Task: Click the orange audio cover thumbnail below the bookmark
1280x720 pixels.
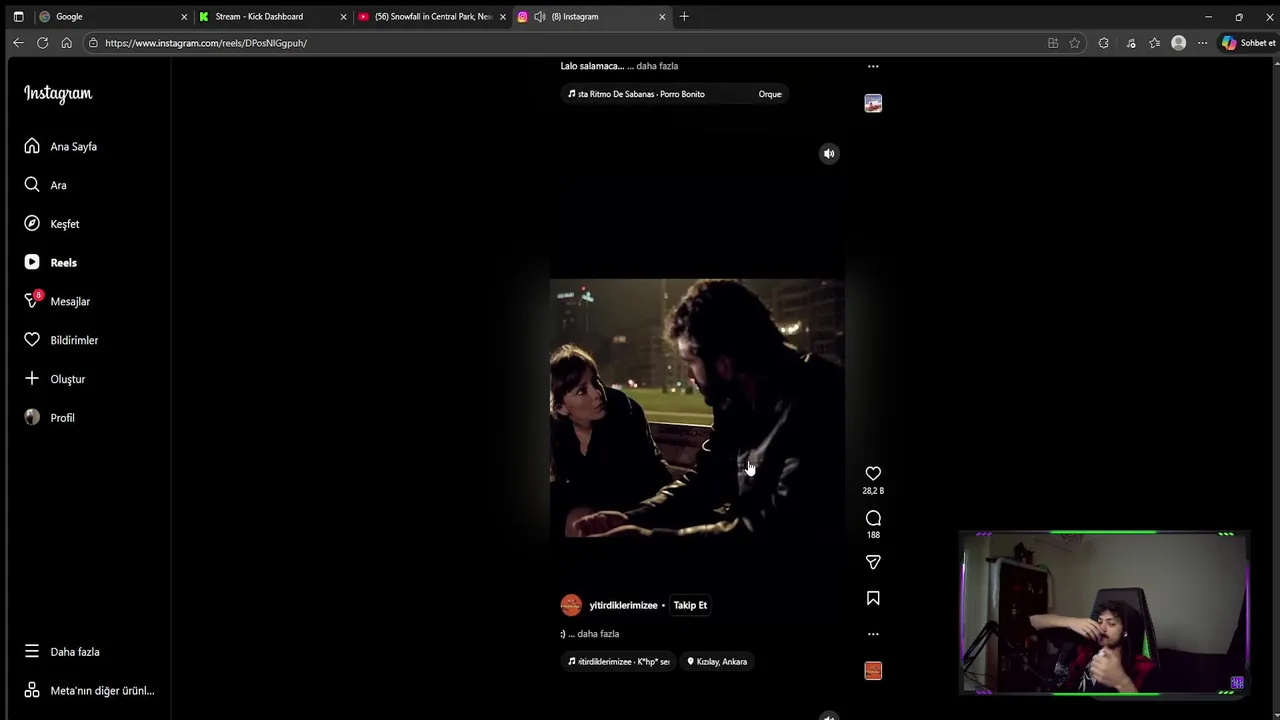Action: (x=873, y=671)
